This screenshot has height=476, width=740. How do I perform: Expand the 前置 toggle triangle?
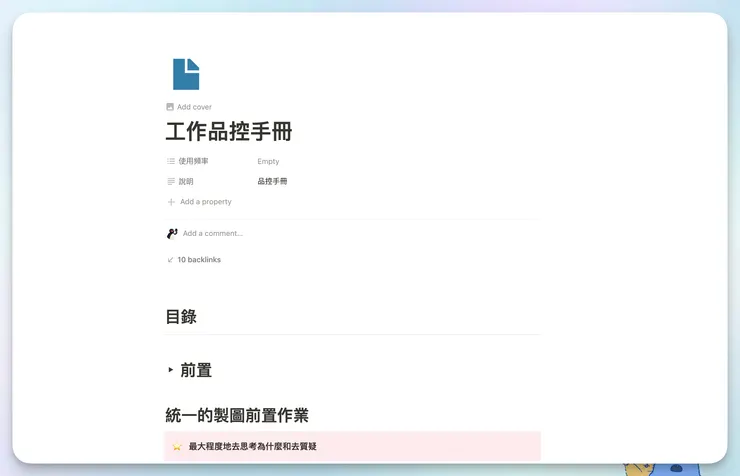point(170,370)
